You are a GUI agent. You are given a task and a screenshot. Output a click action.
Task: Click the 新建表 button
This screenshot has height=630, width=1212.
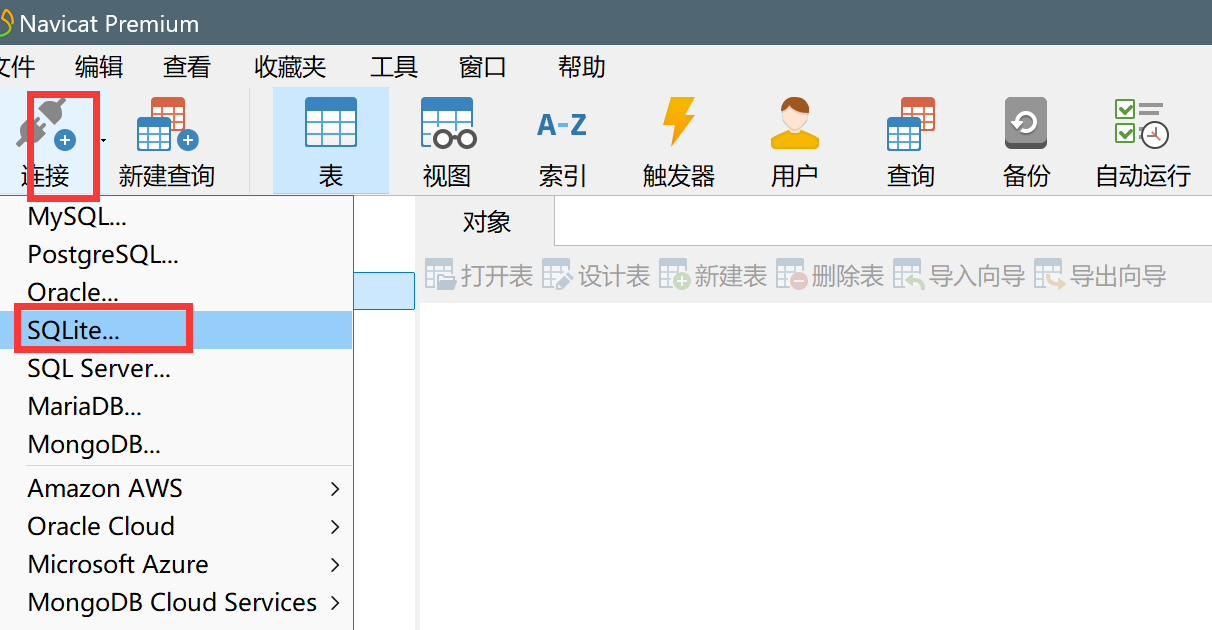713,275
